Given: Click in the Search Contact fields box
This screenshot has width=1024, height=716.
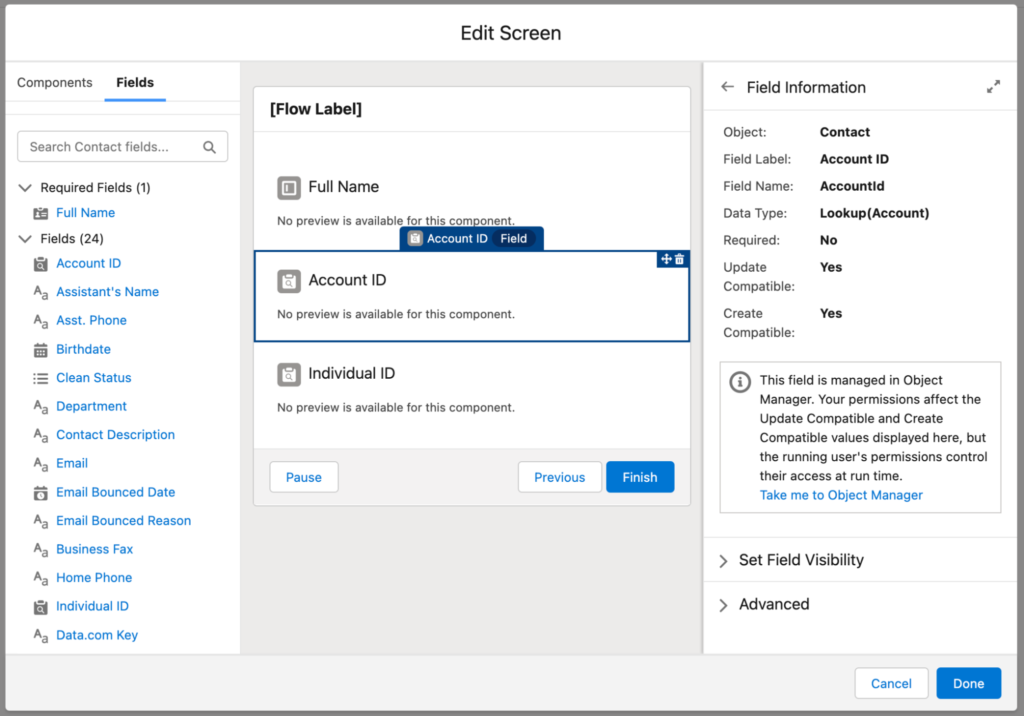Looking at the screenshot, I should (x=112, y=147).
